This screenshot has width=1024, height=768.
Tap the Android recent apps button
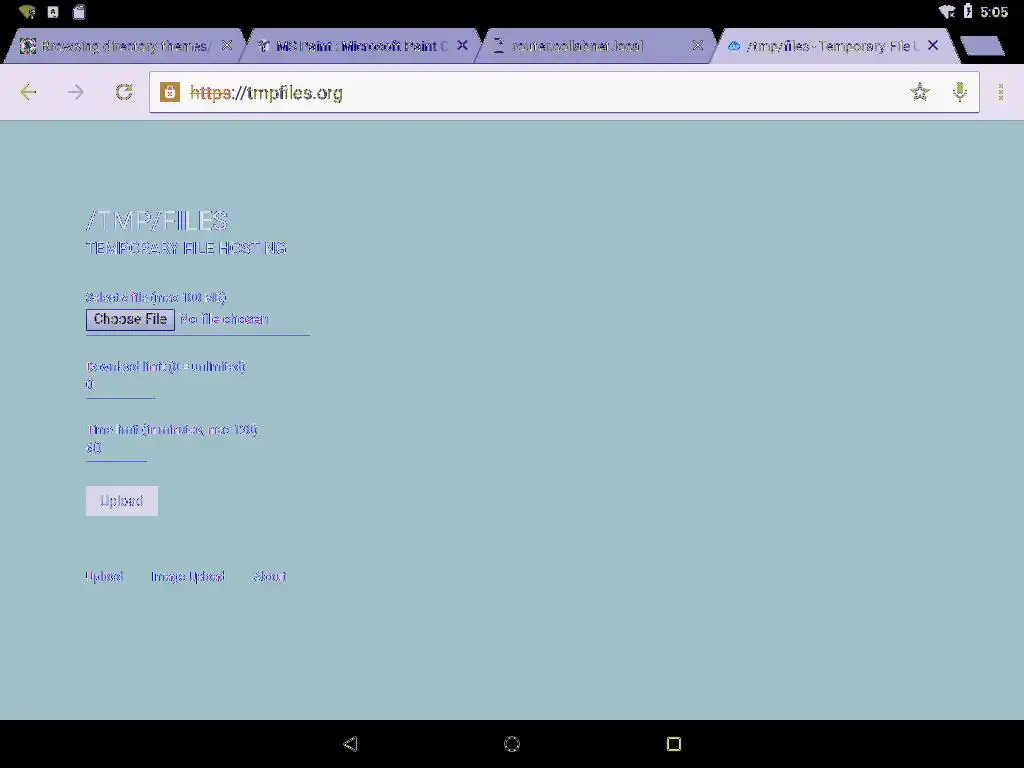click(x=674, y=744)
